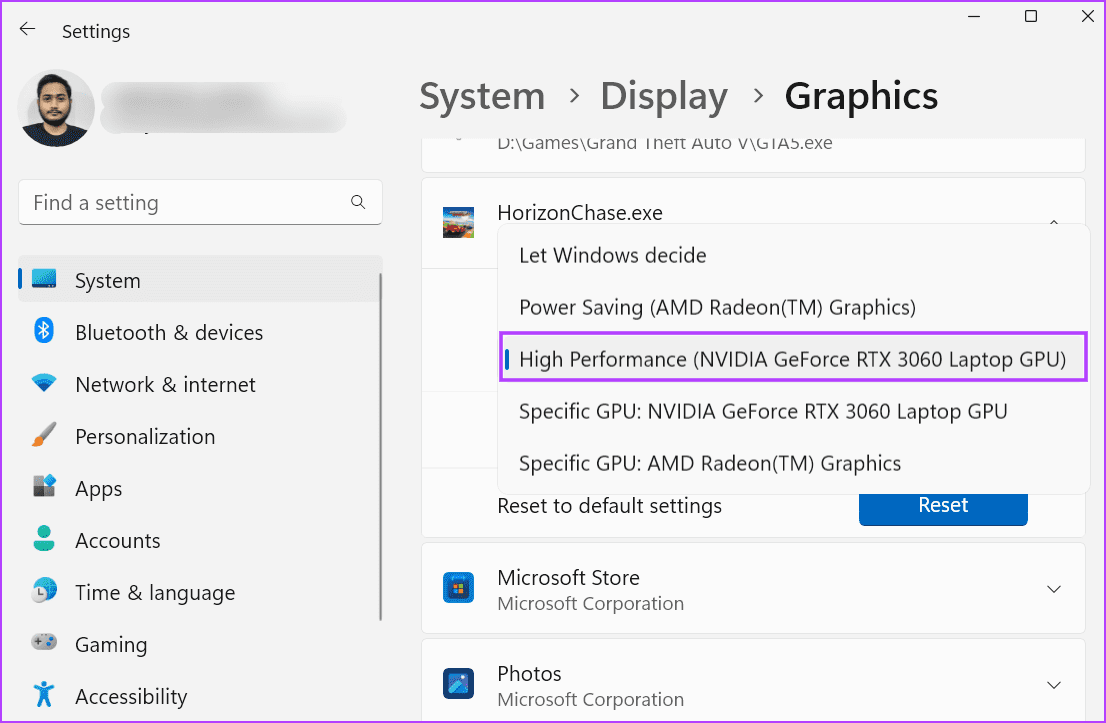The image size is (1106, 723).
Task: Expand the Microsoft Store entry
Action: 1054,589
